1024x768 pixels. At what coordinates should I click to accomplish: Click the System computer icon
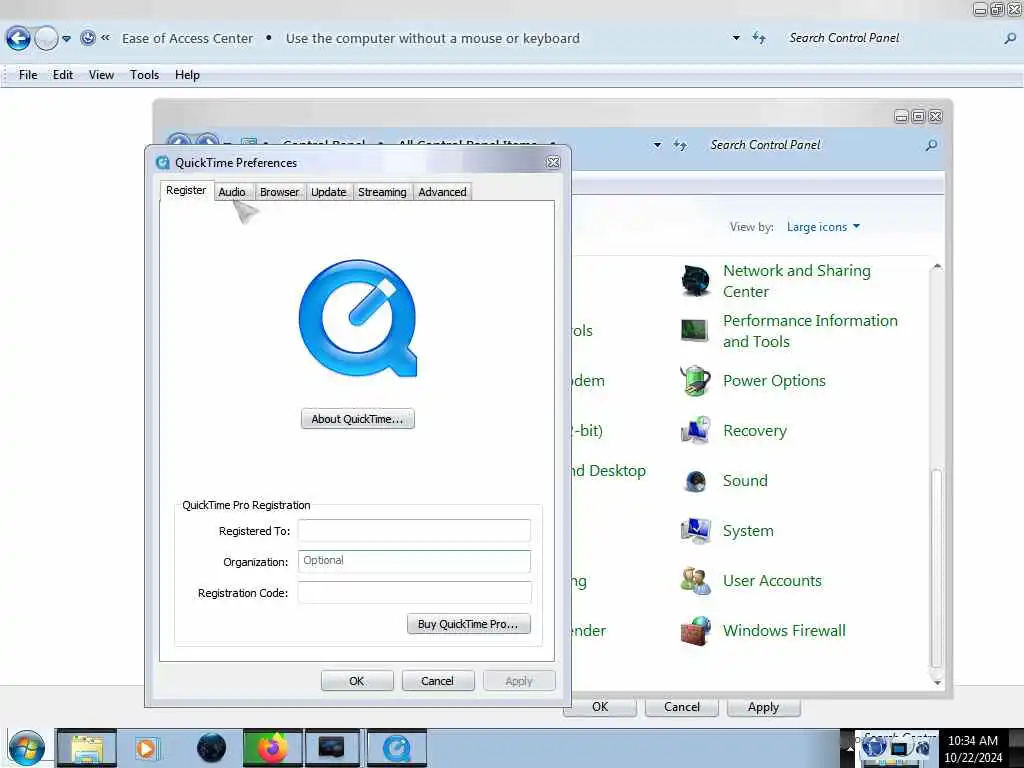pyautogui.click(x=695, y=530)
